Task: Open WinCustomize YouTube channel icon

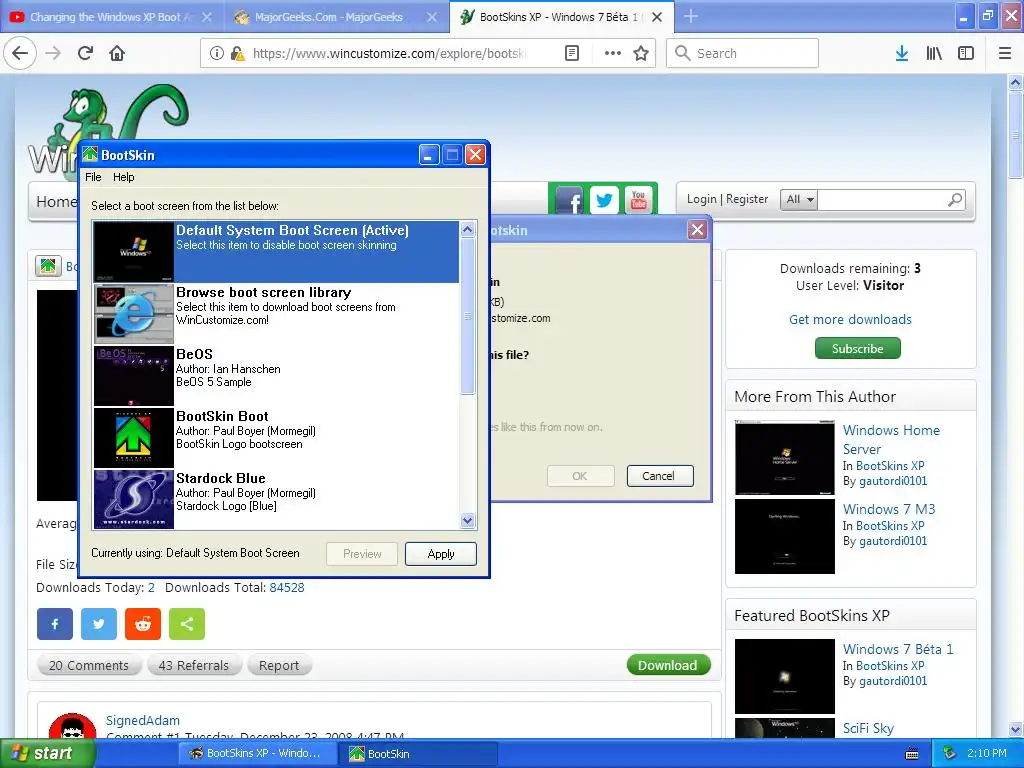Action: coord(639,200)
